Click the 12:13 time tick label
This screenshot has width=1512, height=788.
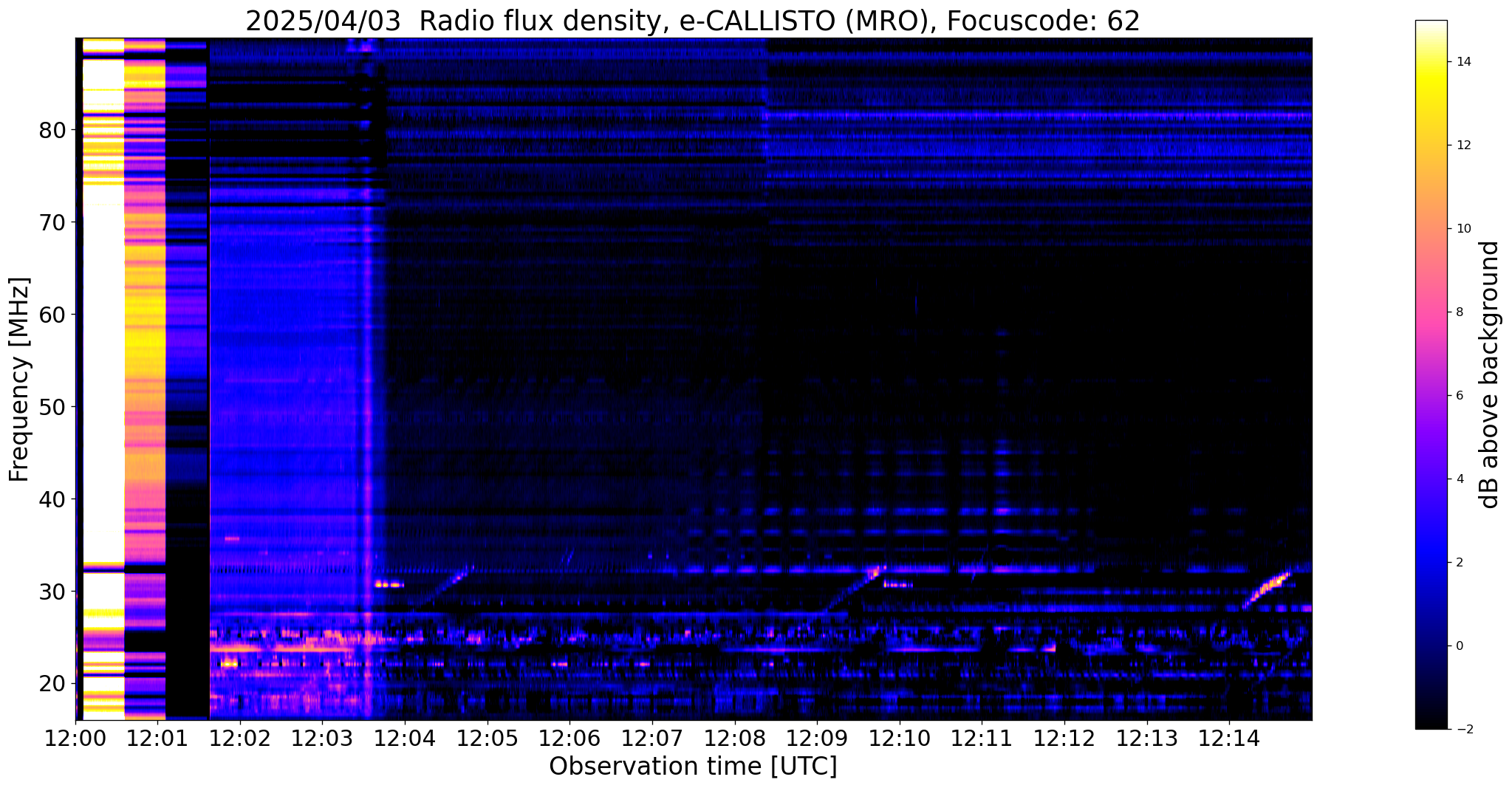click(x=1146, y=739)
